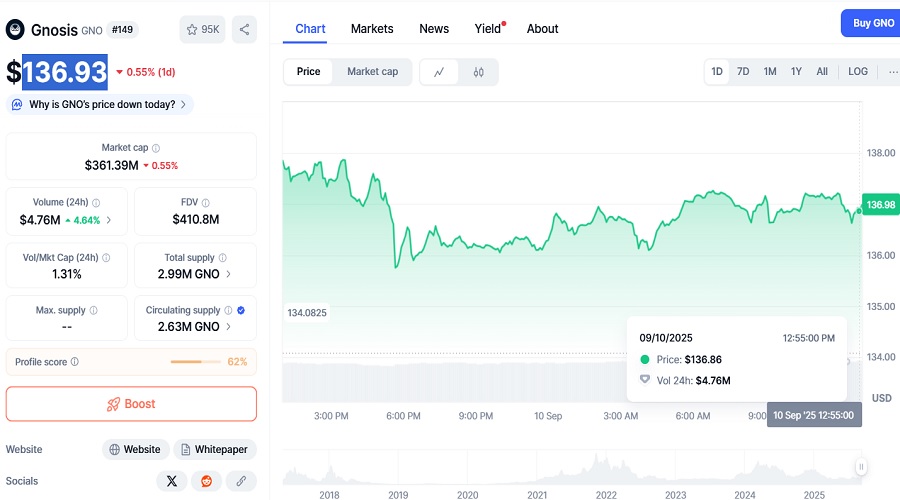Image resolution: width=900 pixels, height=500 pixels.
Task: Open the News tab
Action: (434, 29)
